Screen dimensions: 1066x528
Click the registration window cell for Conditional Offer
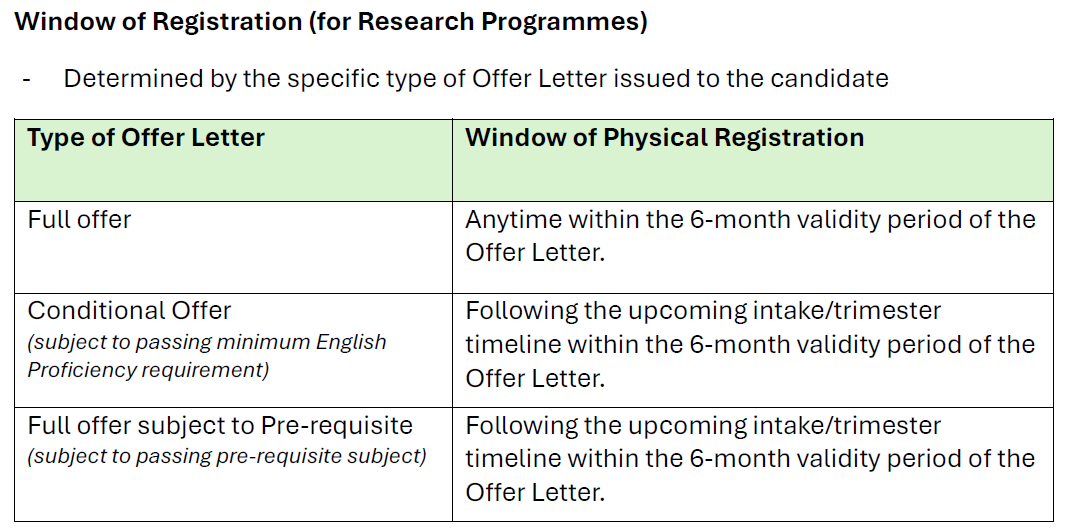click(753, 351)
